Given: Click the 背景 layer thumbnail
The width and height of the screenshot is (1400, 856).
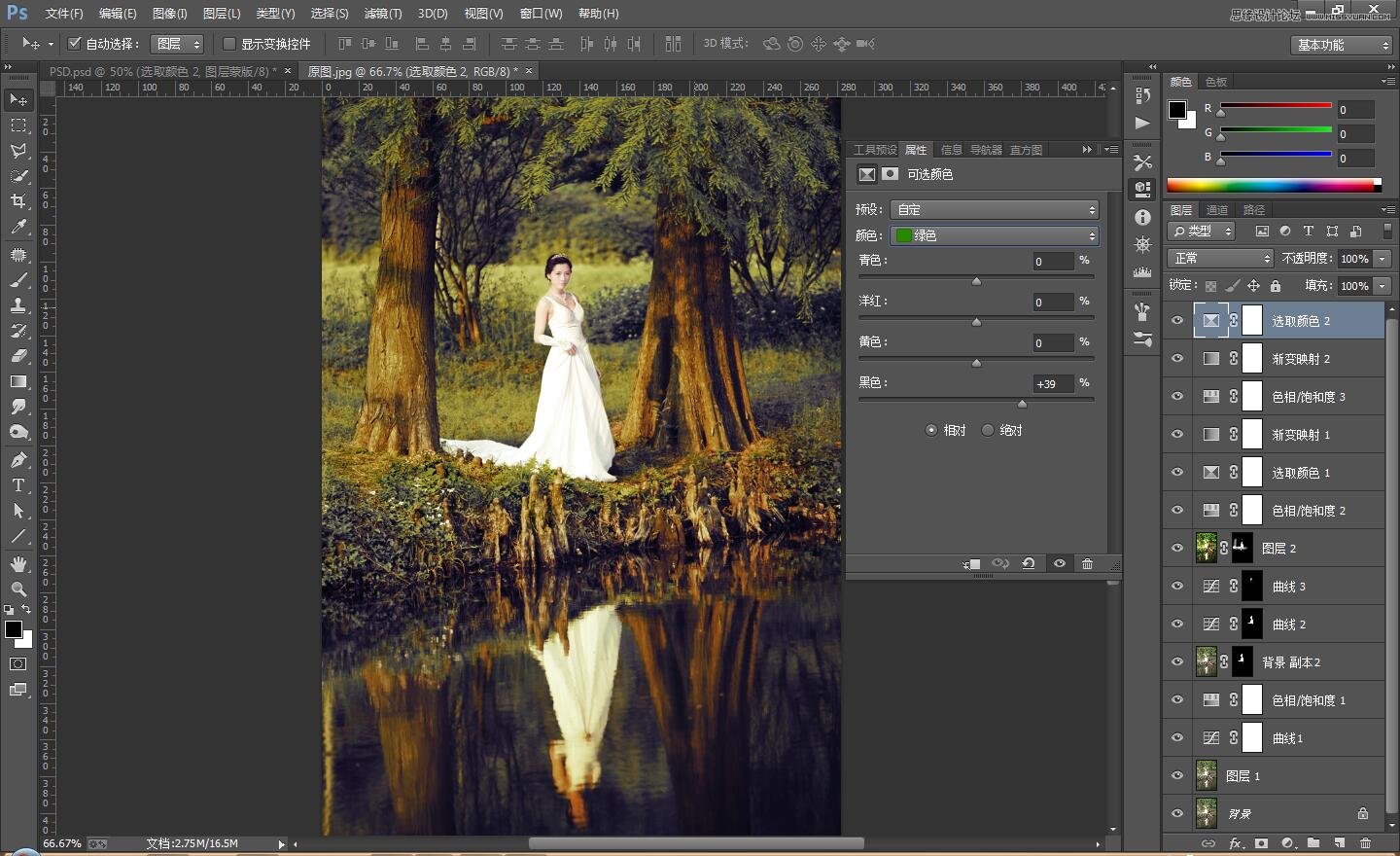Looking at the screenshot, I should (x=1206, y=813).
